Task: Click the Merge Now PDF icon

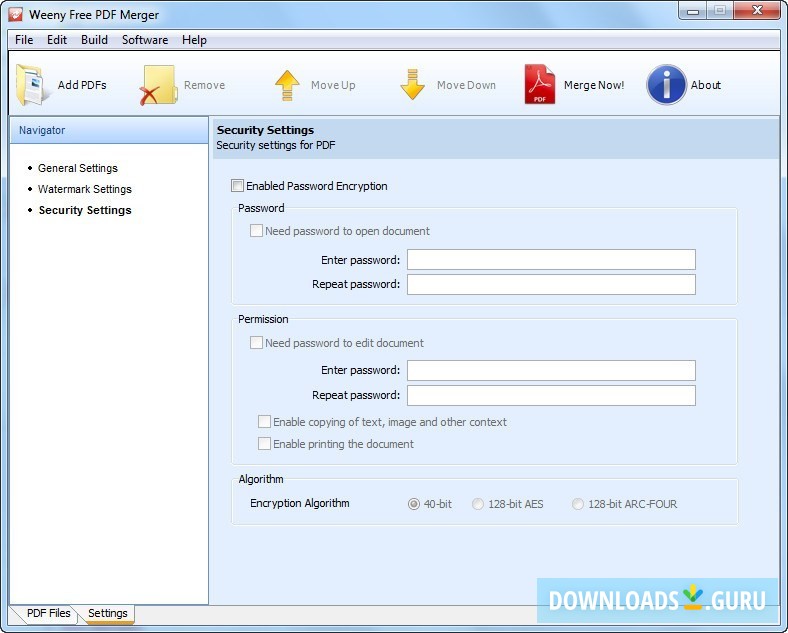Action: (x=540, y=84)
